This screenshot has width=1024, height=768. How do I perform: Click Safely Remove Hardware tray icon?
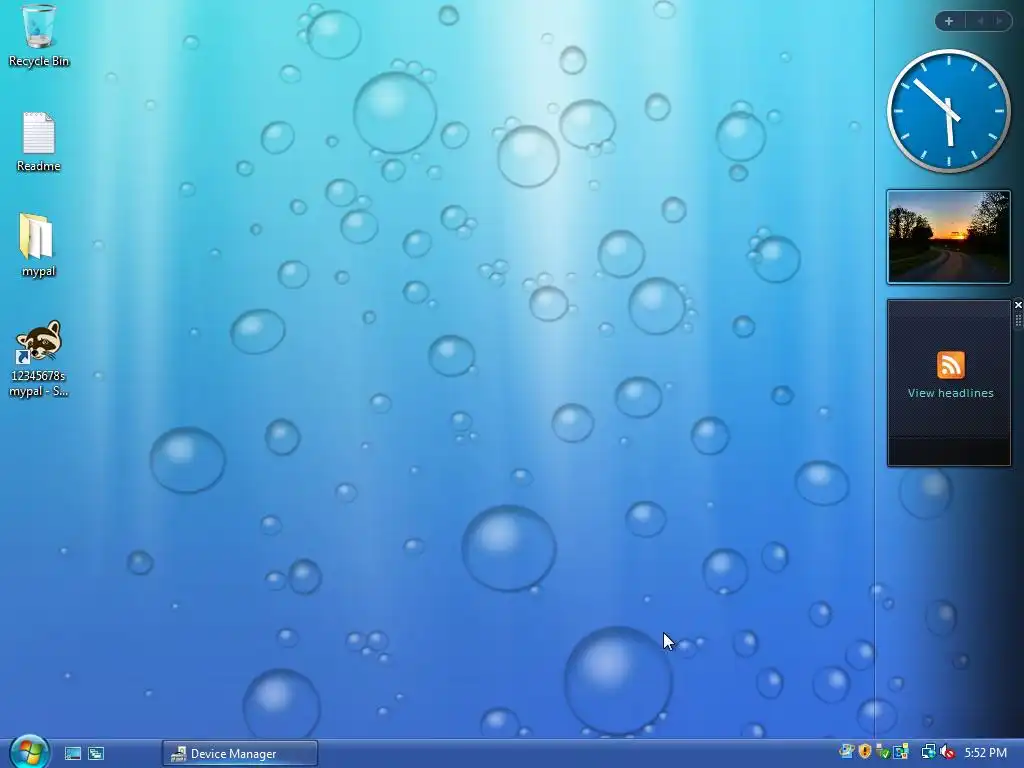[883, 752]
